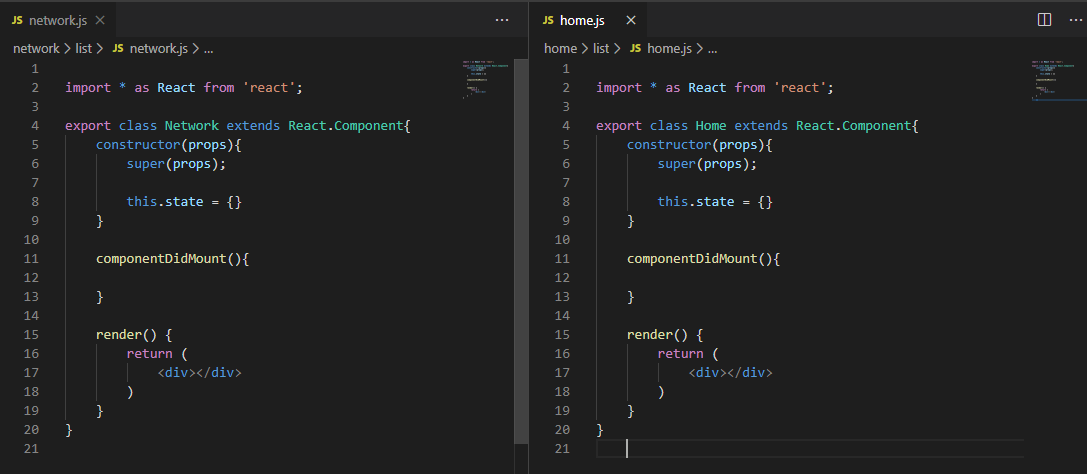Screen dimensions: 1087x474
Task: Switch to the network.js tab
Action: click(x=59, y=20)
